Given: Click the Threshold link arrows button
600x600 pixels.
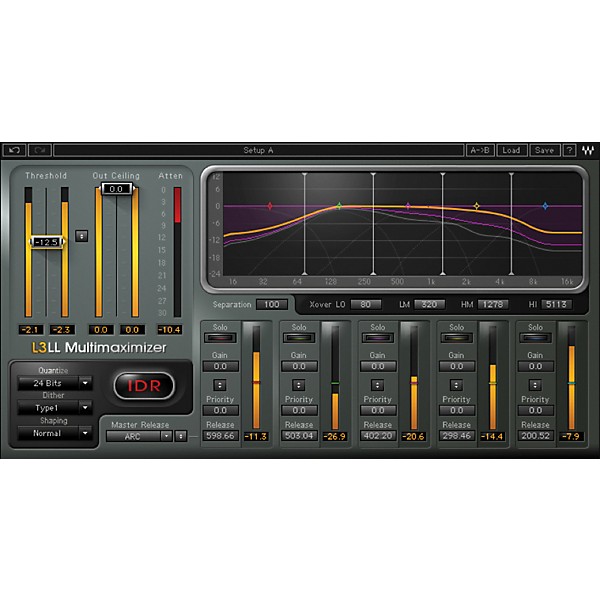Looking at the screenshot, I should [82, 236].
